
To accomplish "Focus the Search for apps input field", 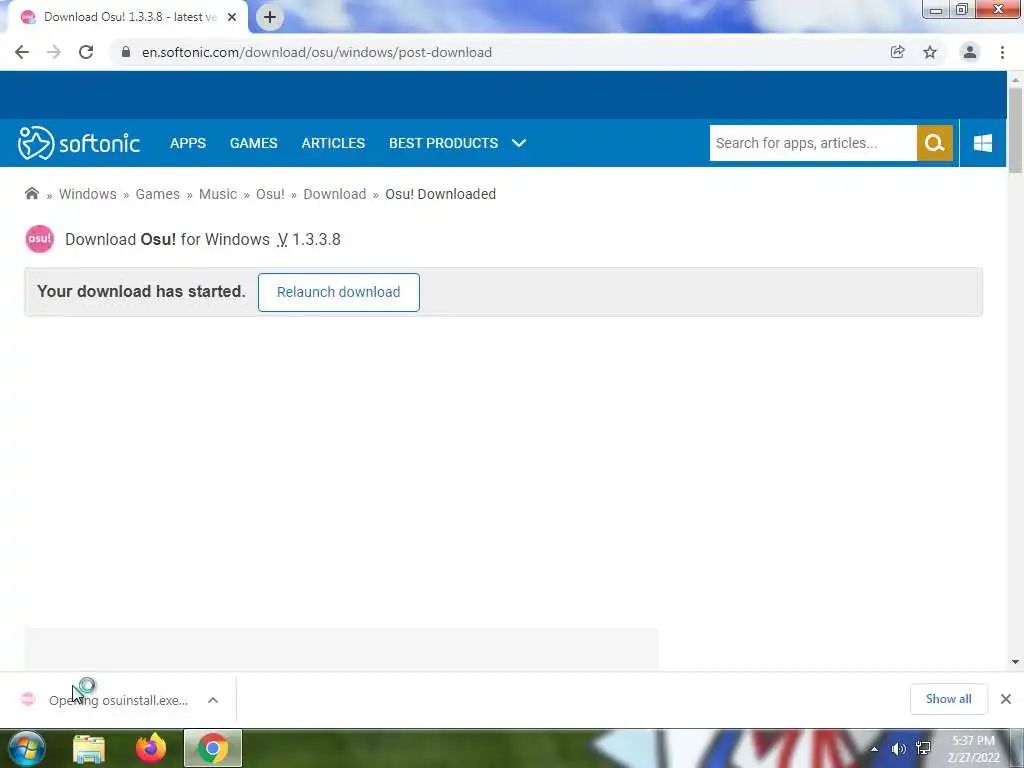I will [x=813, y=143].
